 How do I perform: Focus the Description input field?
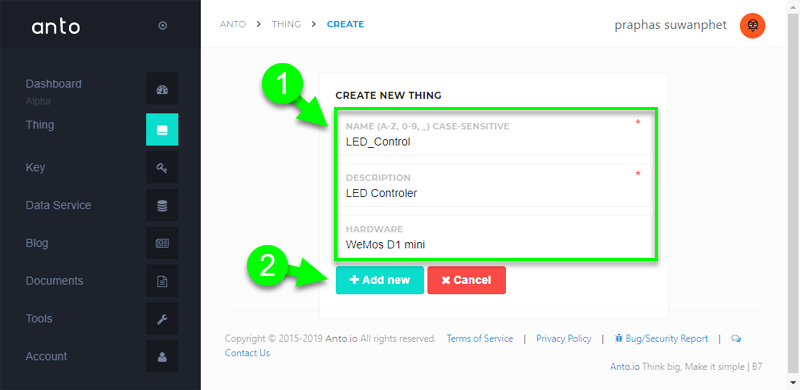click(x=495, y=186)
